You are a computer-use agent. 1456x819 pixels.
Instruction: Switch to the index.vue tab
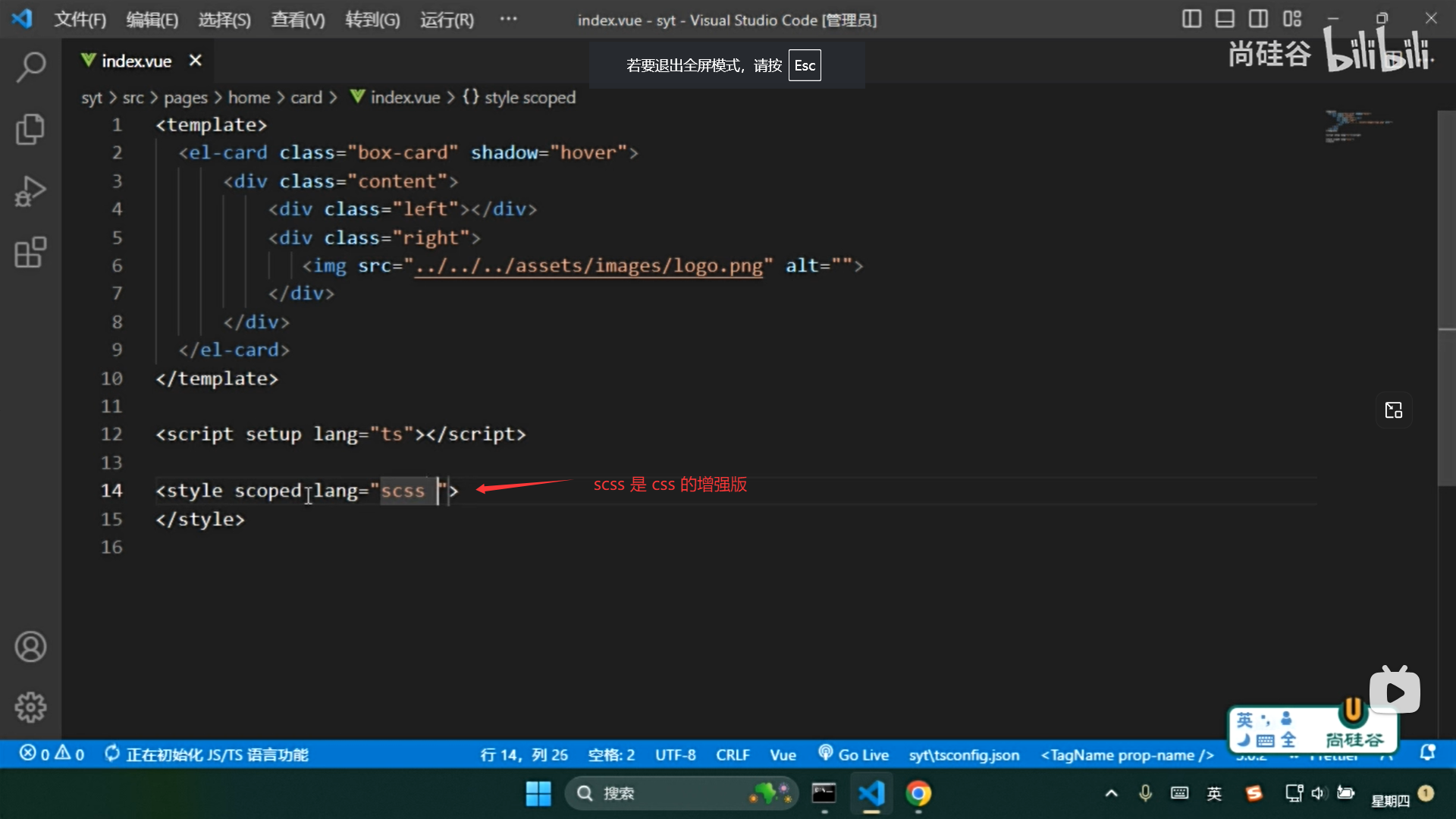tap(136, 61)
